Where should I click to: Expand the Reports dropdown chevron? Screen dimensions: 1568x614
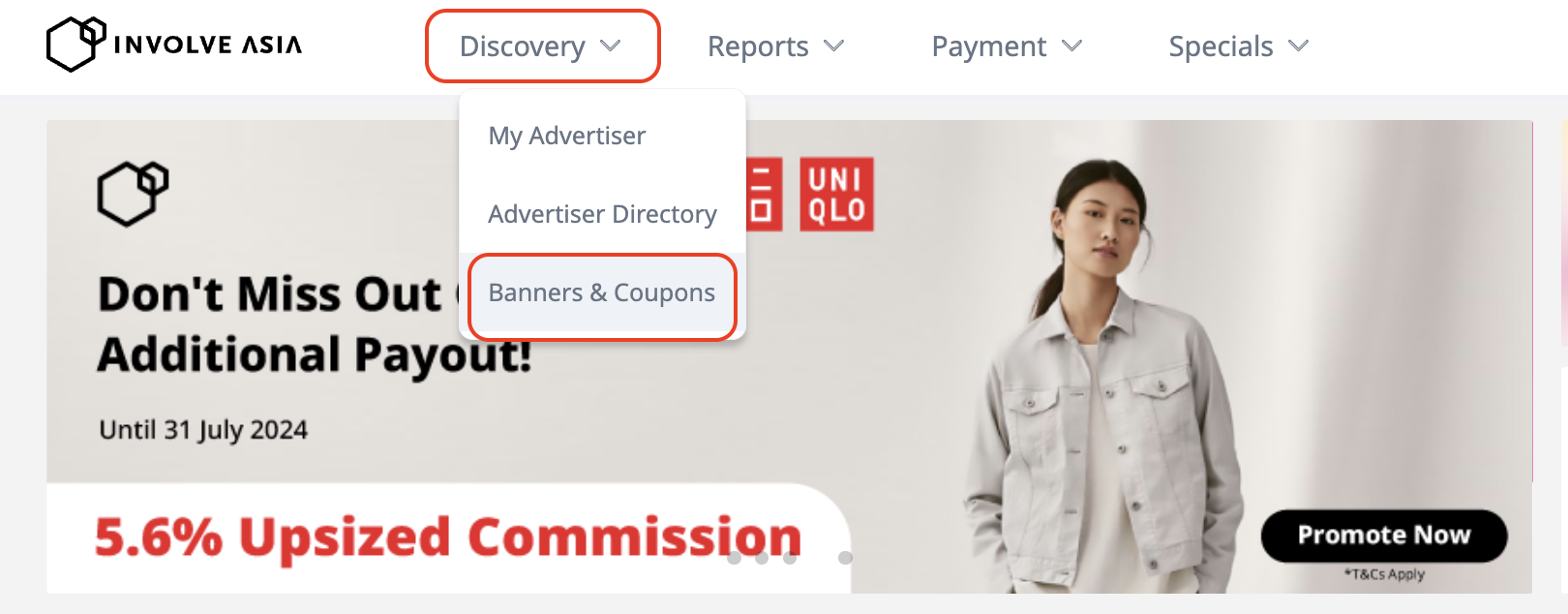coord(833,46)
